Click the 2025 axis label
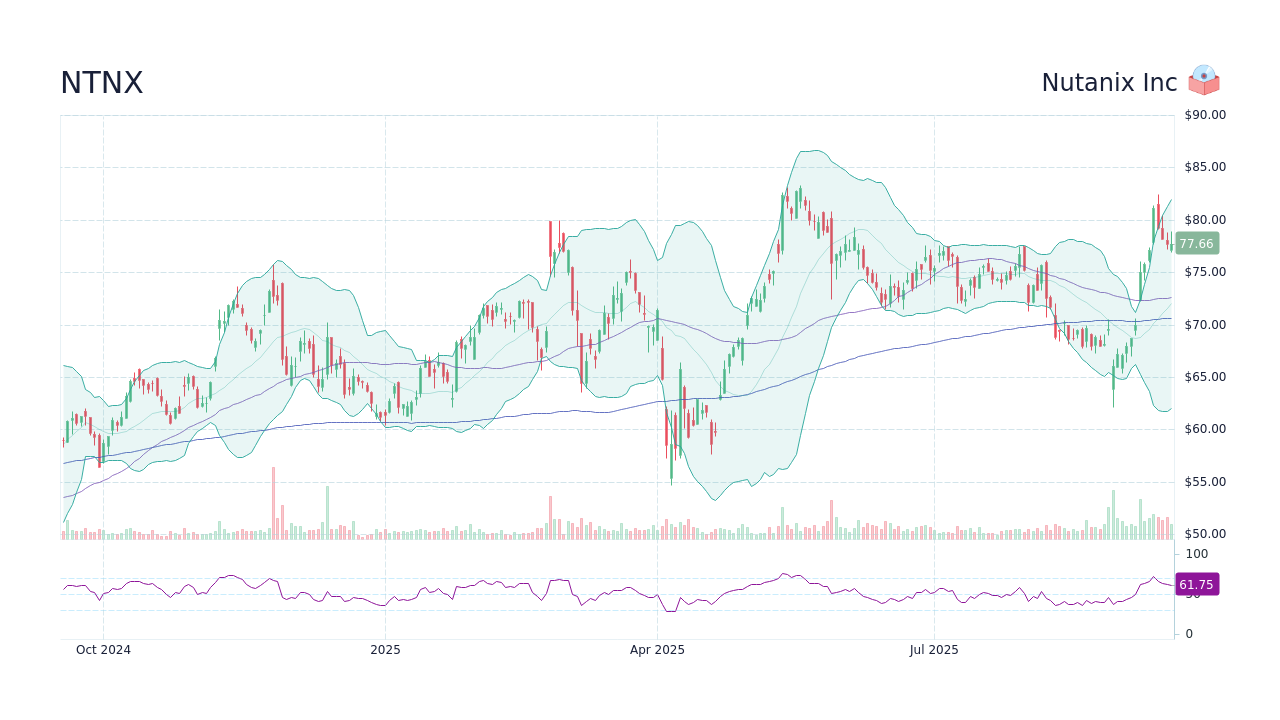Viewport: 1280px width, 720px height. coord(384,650)
